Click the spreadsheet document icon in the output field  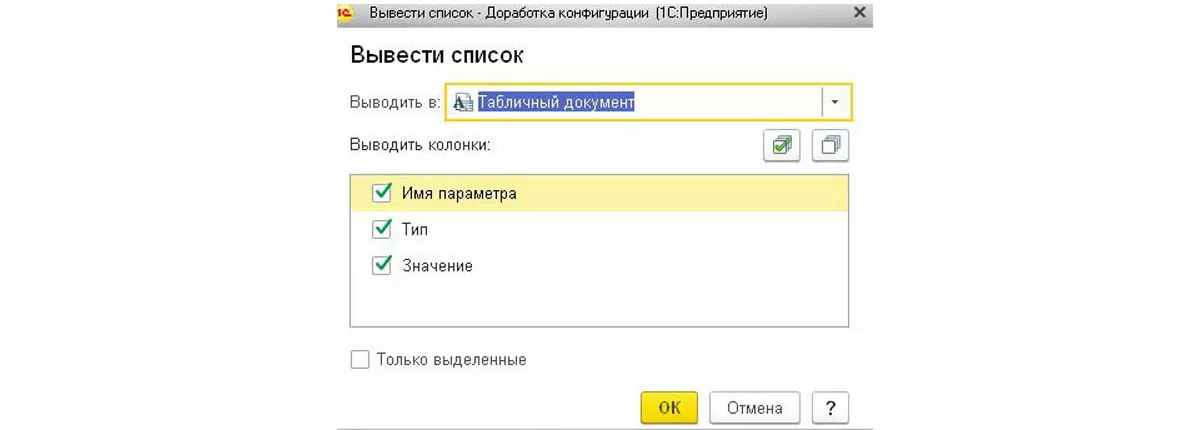click(463, 102)
